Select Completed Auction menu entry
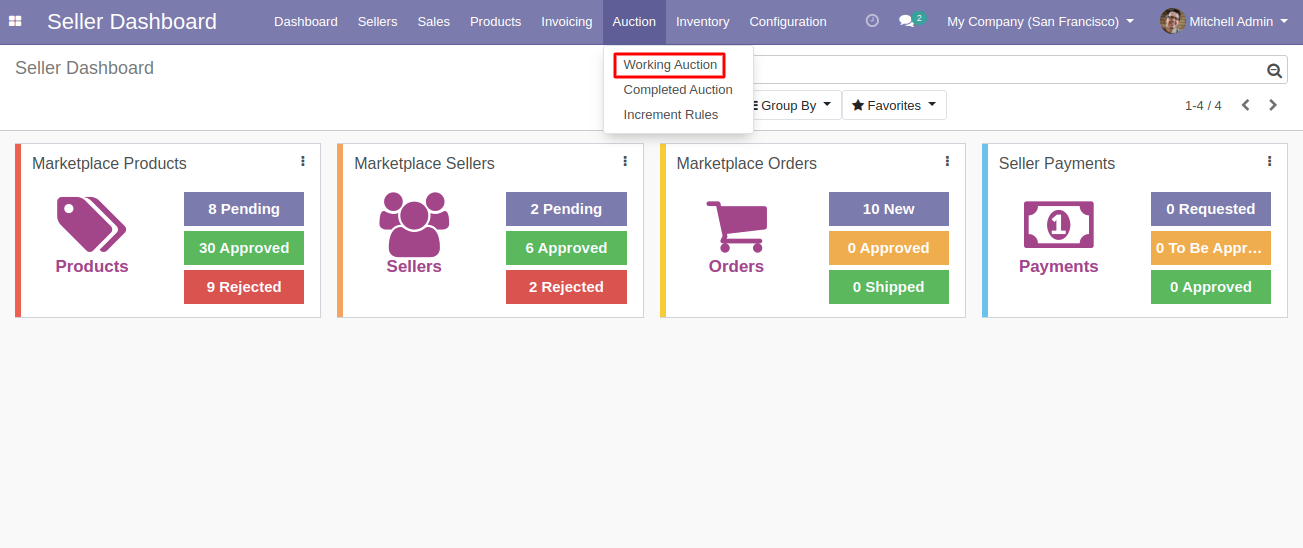The height and width of the screenshot is (548, 1303). (x=678, y=90)
